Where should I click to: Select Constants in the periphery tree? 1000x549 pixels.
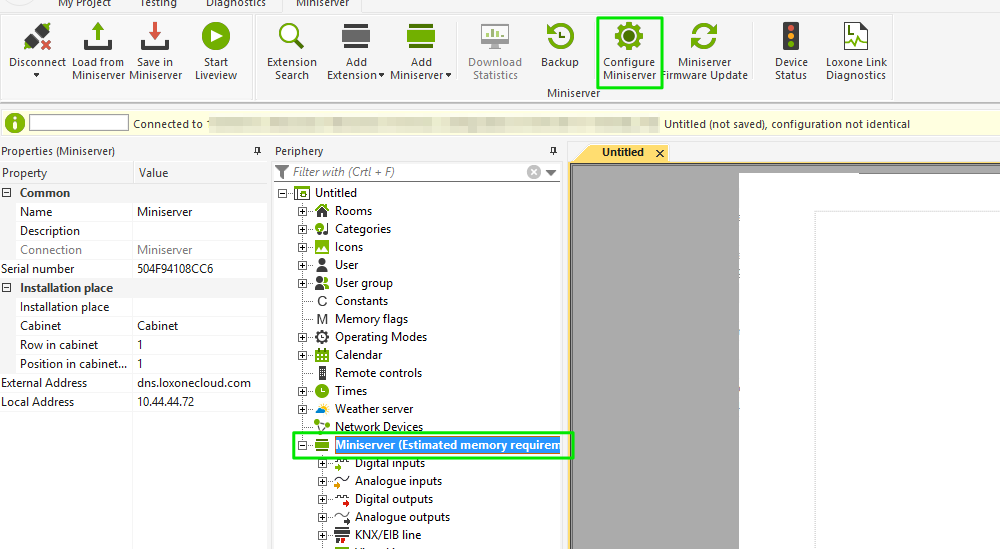[361, 301]
